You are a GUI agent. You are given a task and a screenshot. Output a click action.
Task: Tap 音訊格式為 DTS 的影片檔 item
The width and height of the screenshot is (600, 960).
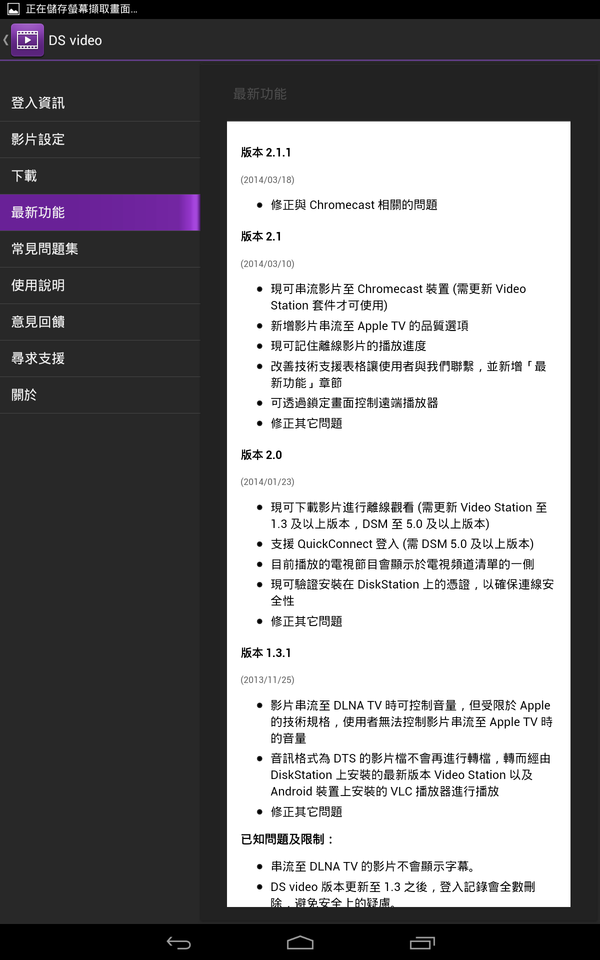click(411, 775)
